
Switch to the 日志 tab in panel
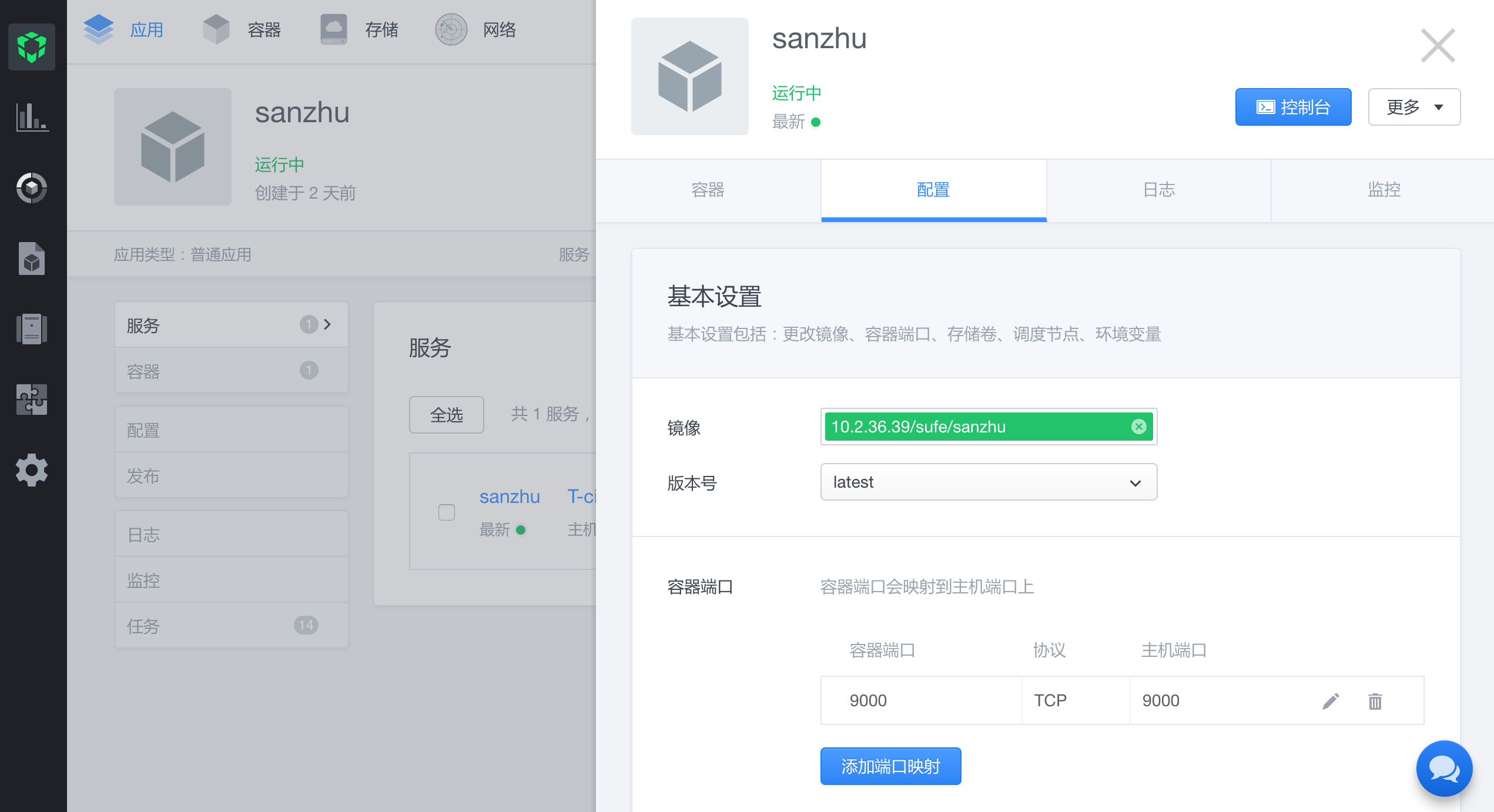click(1159, 190)
